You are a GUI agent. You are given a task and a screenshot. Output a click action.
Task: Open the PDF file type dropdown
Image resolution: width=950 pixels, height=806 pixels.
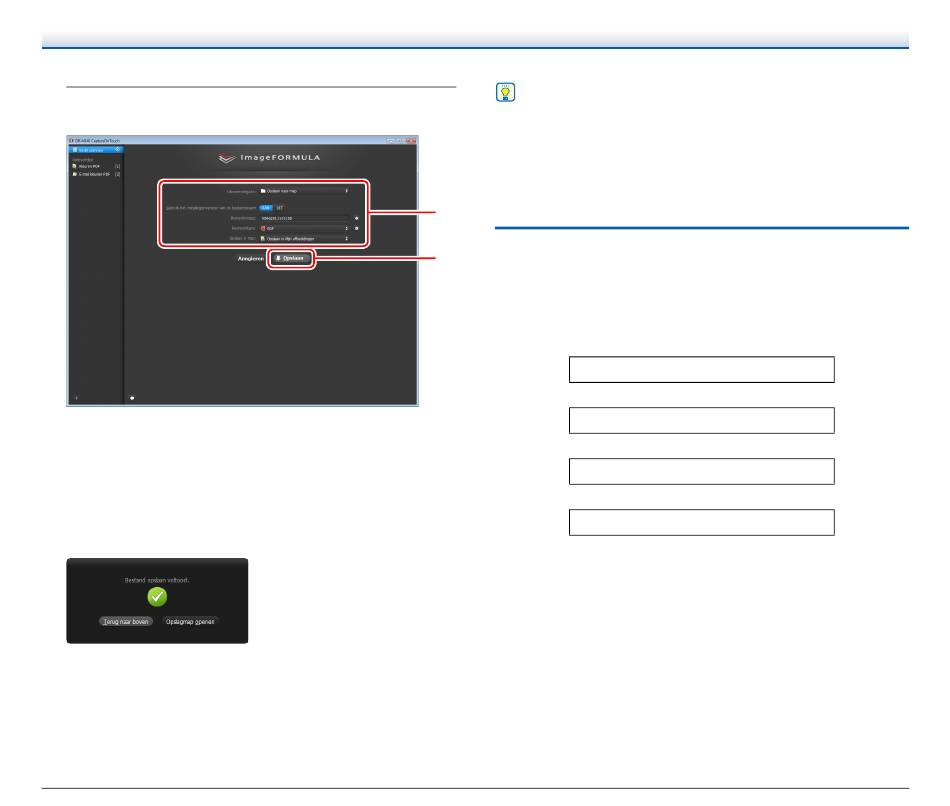pos(304,228)
